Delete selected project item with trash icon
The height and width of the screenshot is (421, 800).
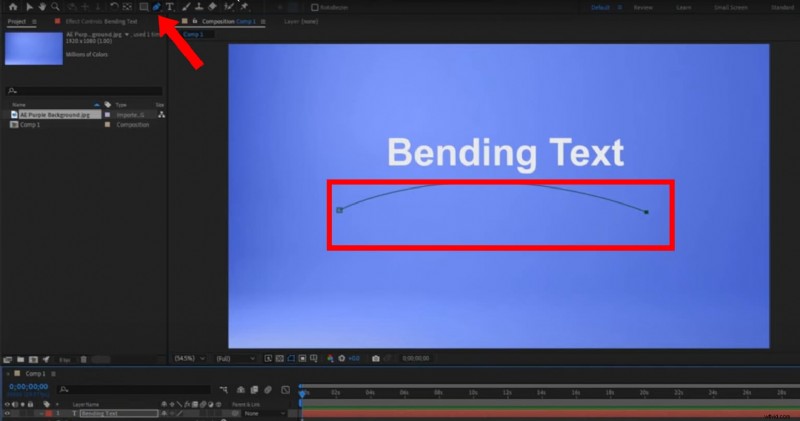84,359
